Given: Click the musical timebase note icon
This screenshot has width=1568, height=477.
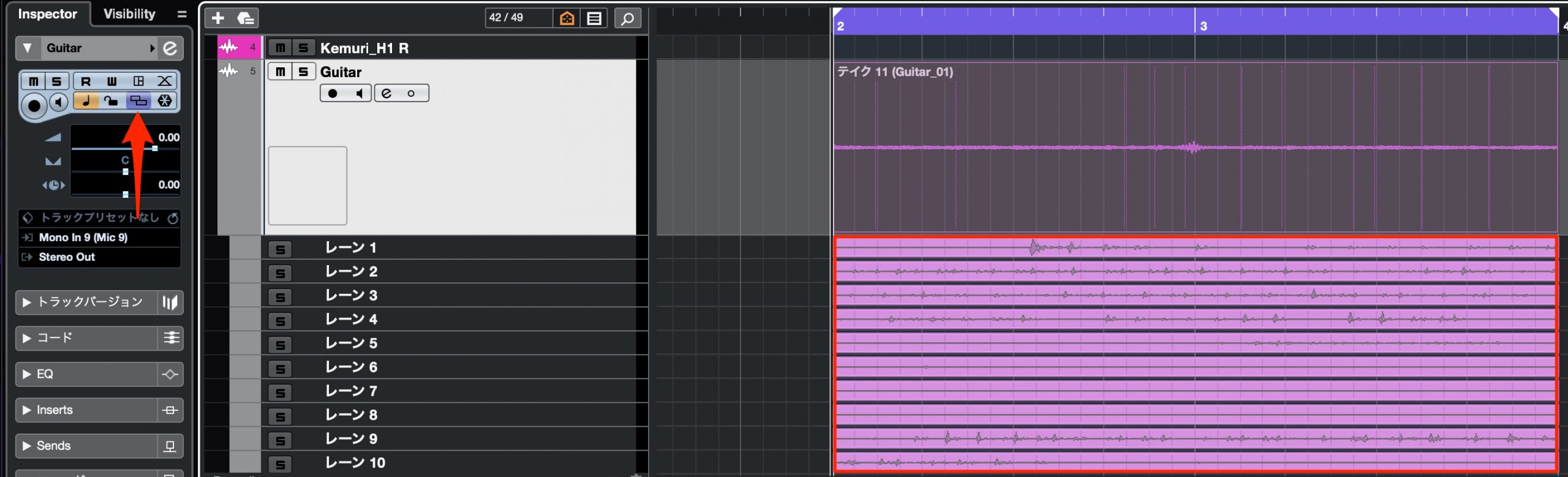Looking at the screenshot, I should 86,101.
